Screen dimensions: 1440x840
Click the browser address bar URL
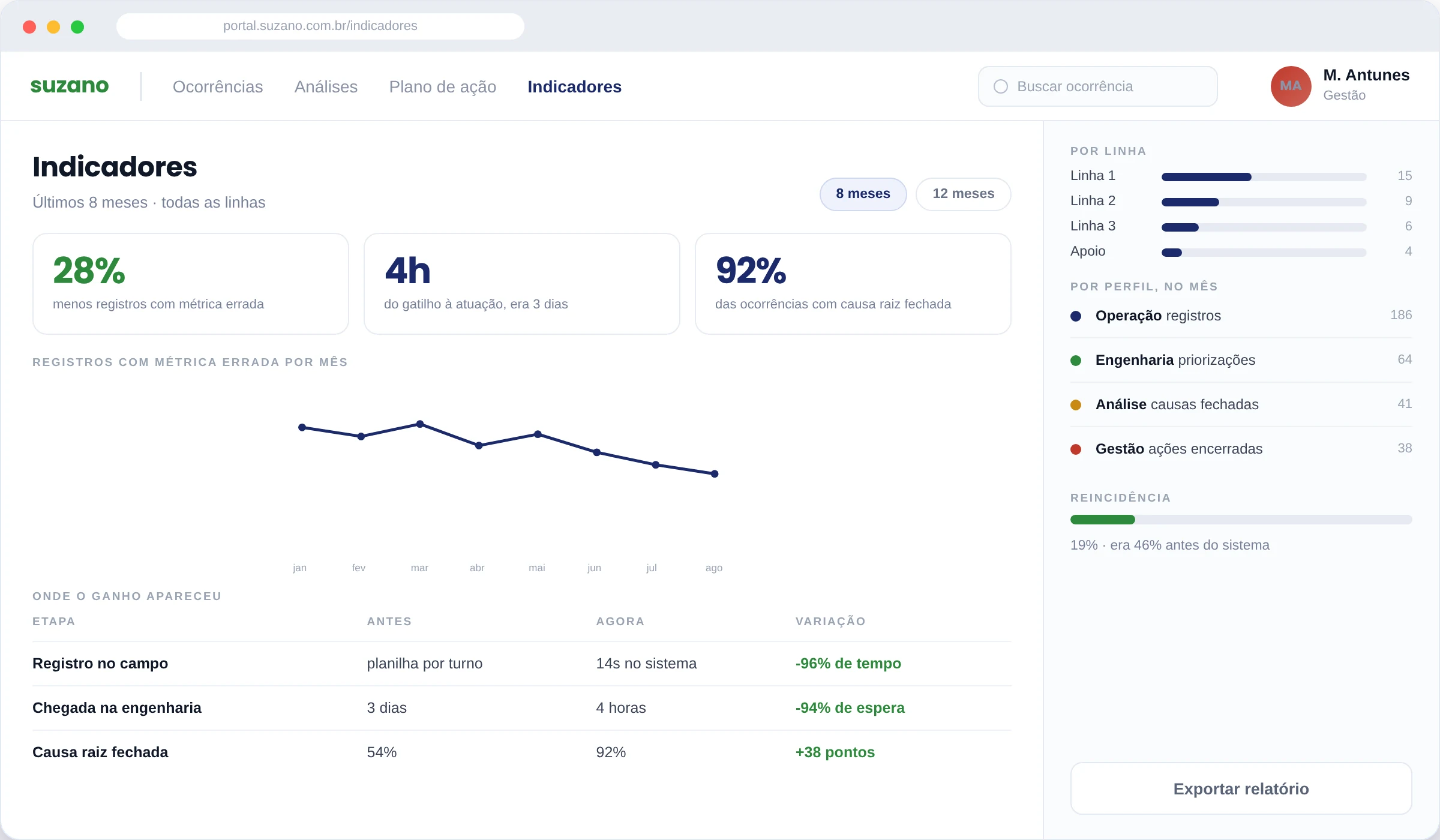tap(320, 26)
